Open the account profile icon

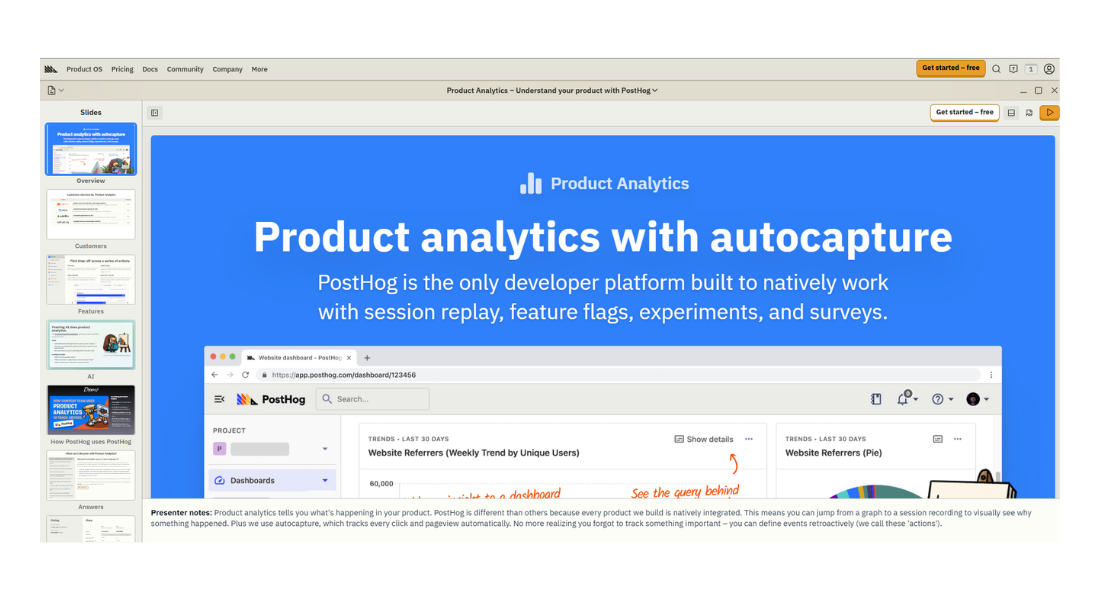click(x=1049, y=69)
